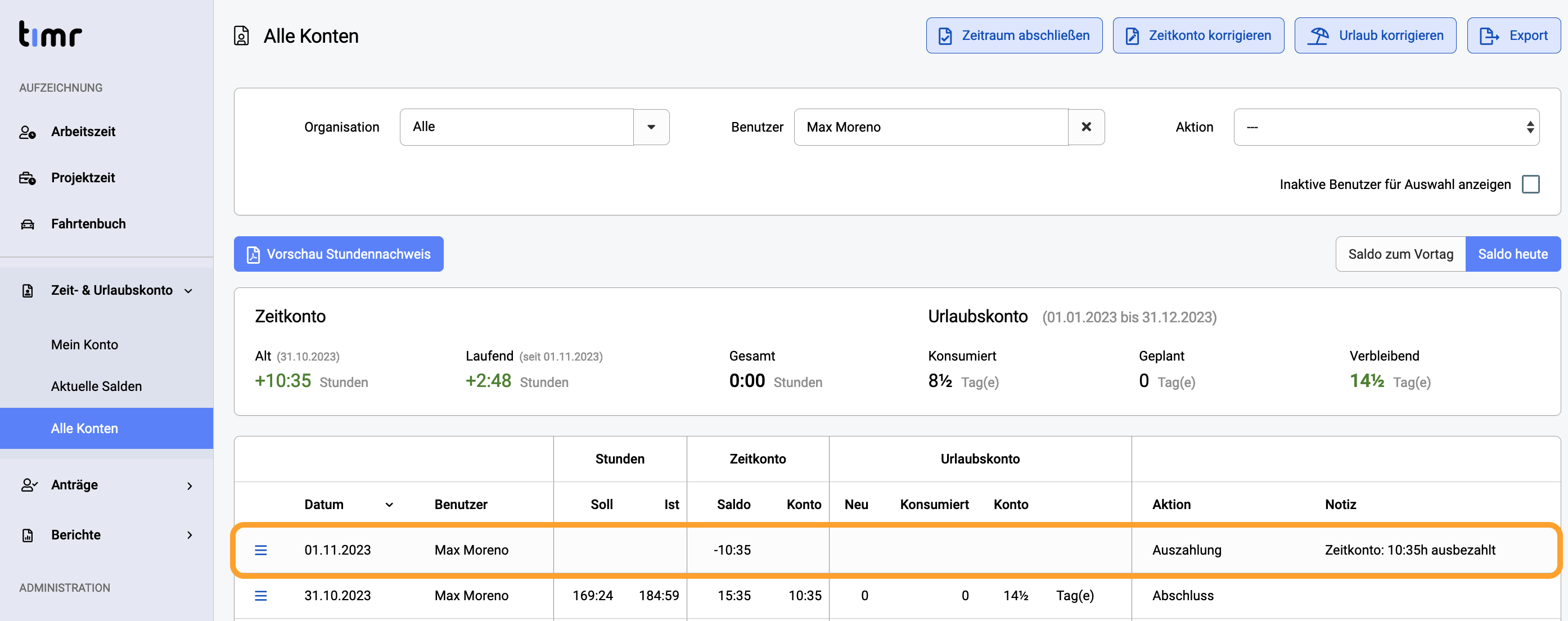Image resolution: width=1568 pixels, height=621 pixels.
Task: Click the 8½ Konsumiert vacation value
Action: pyautogui.click(x=940, y=381)
